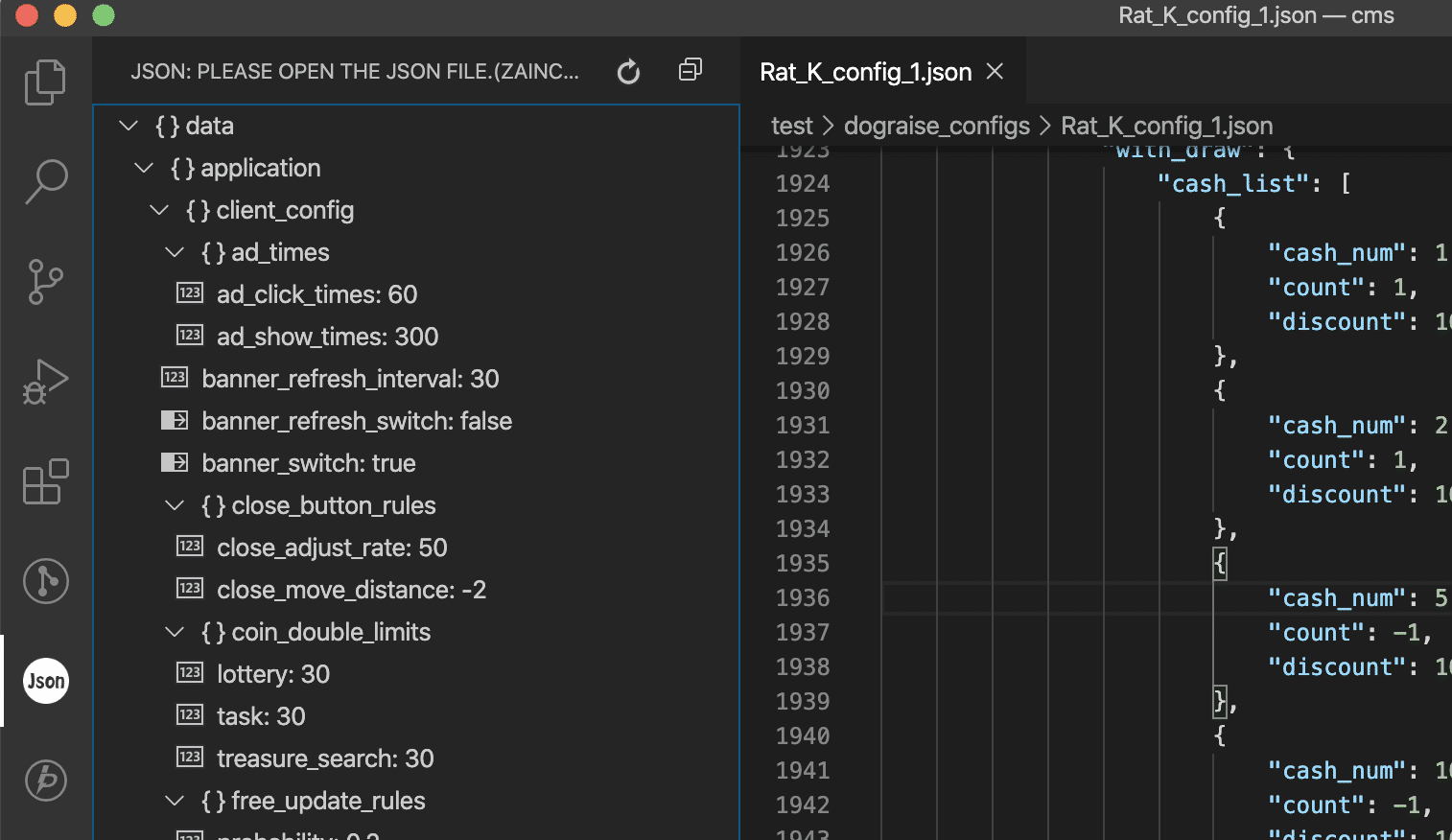
Task: Refresh the JSON tree panel
Action: [628, 72]
